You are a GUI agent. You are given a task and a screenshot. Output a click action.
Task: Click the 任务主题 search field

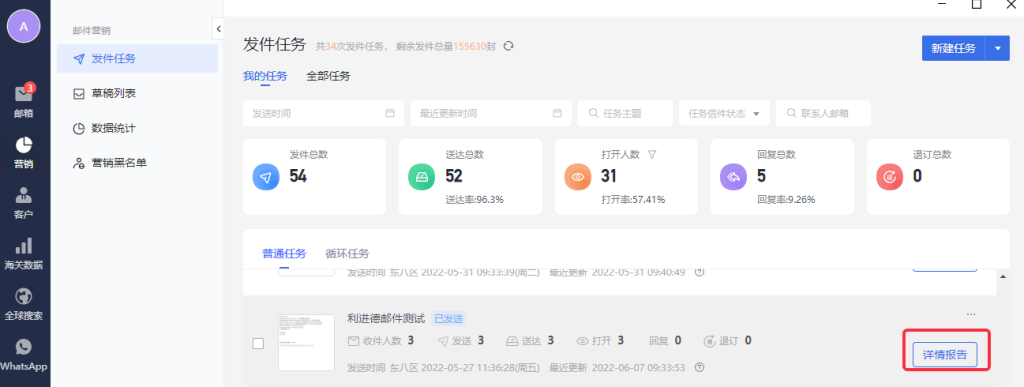[x=625, y=113]
